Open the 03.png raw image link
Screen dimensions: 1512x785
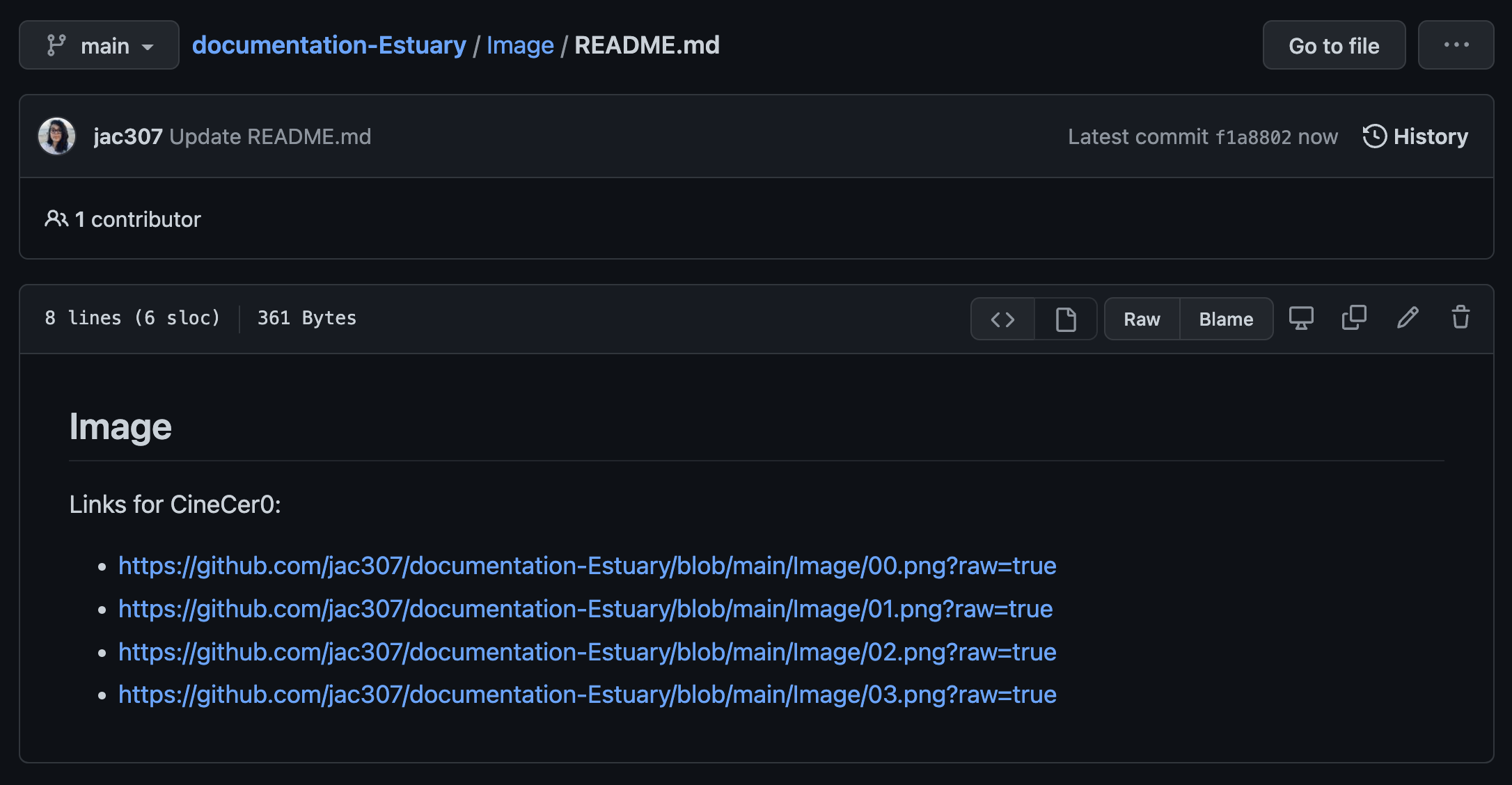588,695
